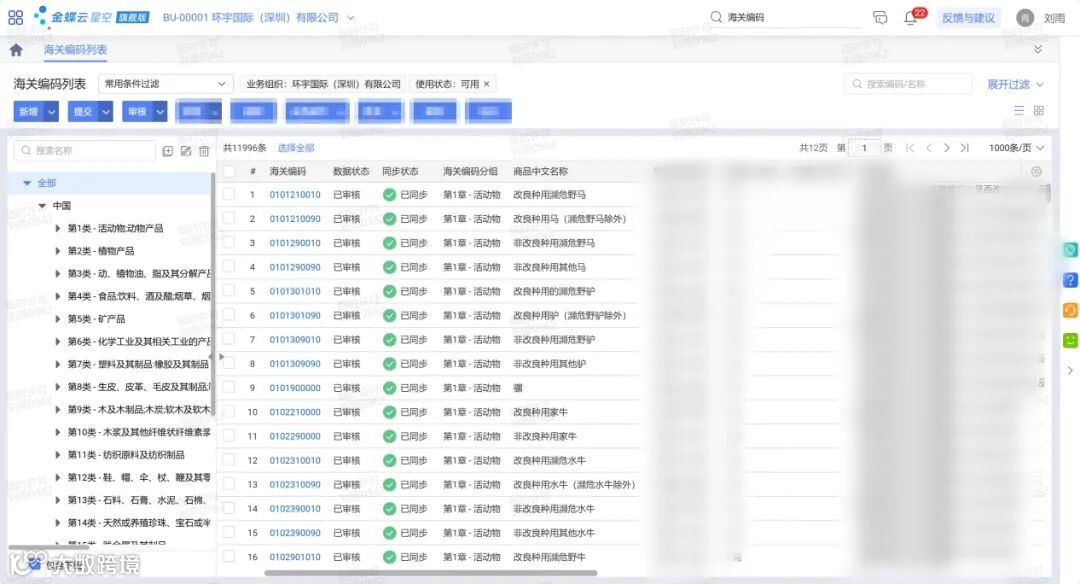This screenshot has height=584, width=1080.
Task: Click the page number input box
Action: point(864,147)
